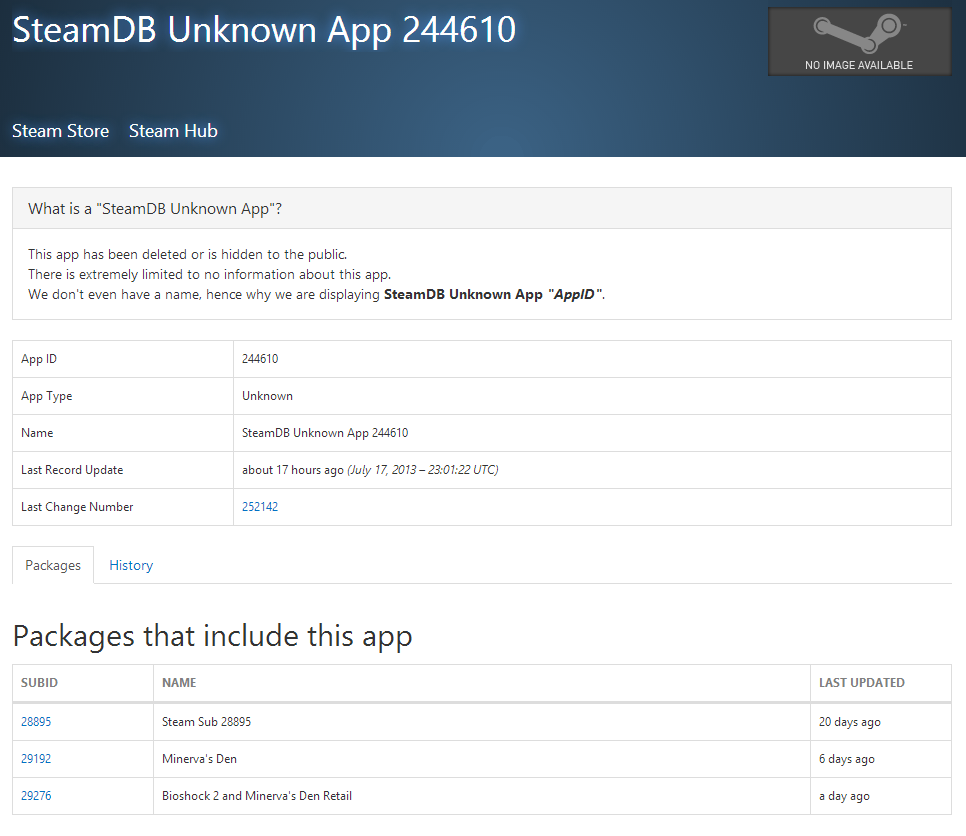Open package SubID 29192
This screenshot has width=966, height=836.
tap(36, 759)
